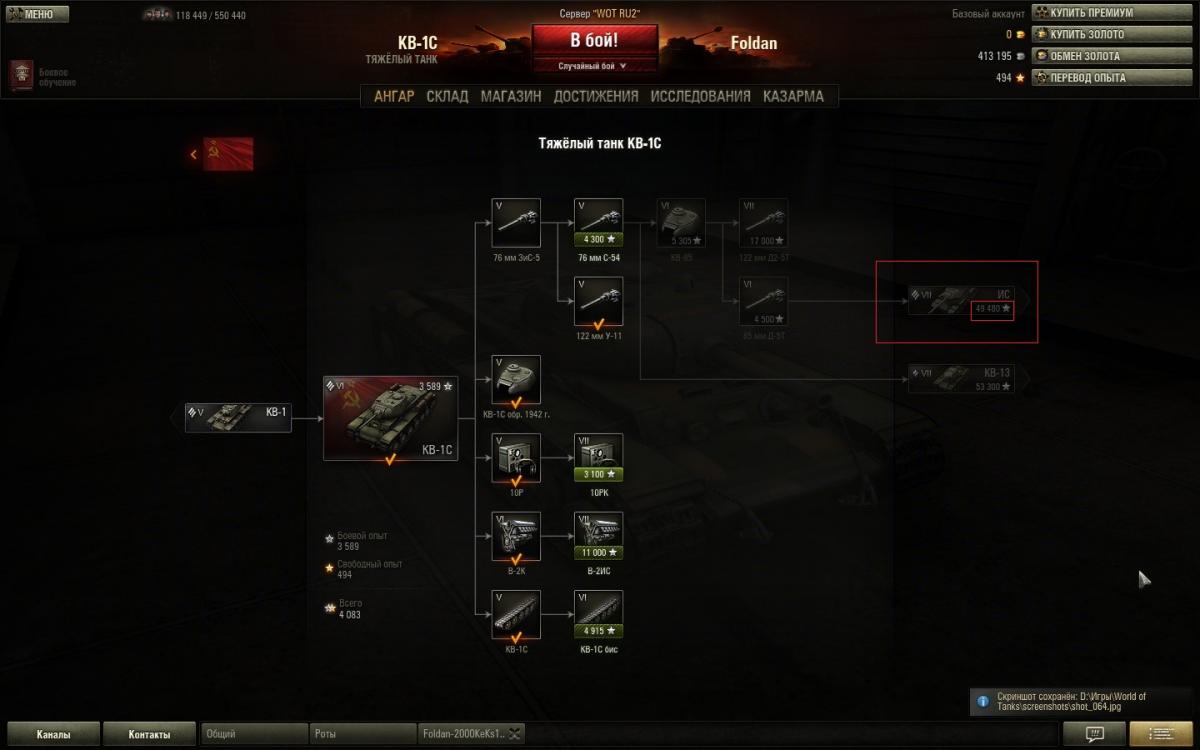Select the КВ-1С обр. 1942 г. turret icon
1200x750 pixels.
tap(516, 380)
